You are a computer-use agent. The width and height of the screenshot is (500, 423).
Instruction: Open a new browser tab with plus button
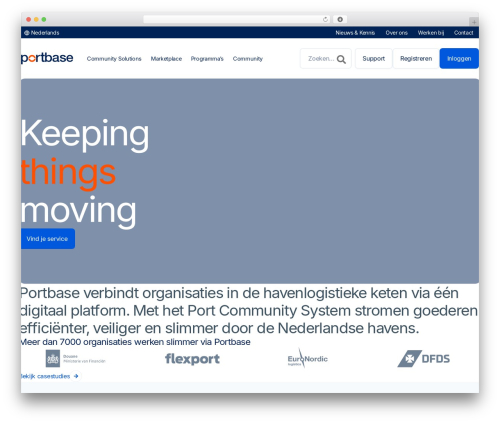(x=474, y=22)
